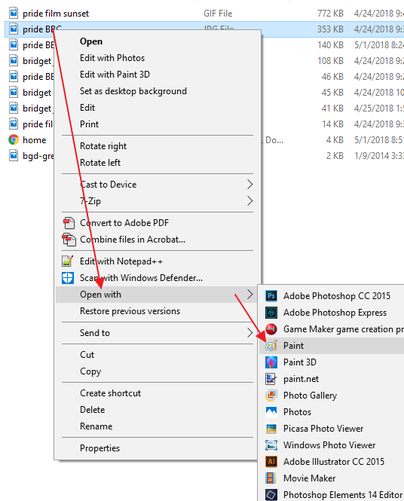Choose Convert to Adobe PDF
This screenshot has width=404, height=501.
(x=124, y=223)
